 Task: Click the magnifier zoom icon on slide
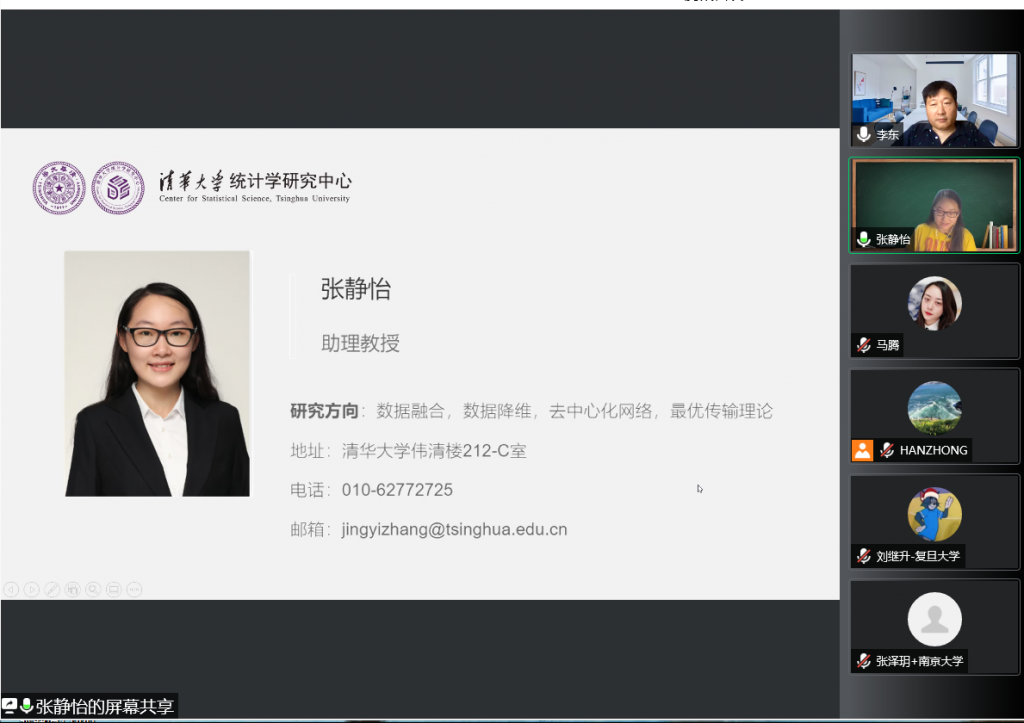(x=93, y=589)
